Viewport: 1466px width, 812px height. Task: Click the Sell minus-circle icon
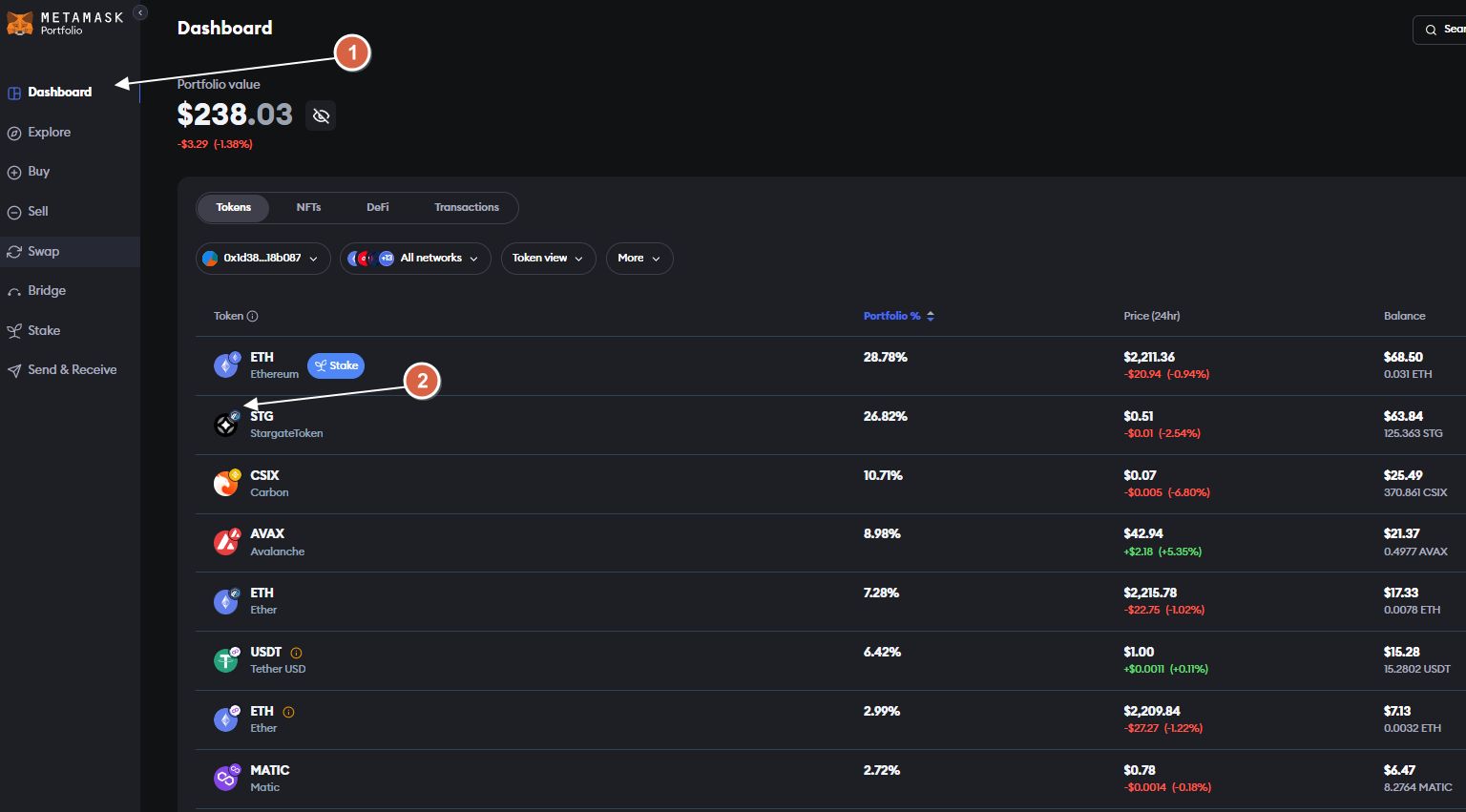[14, 212]
